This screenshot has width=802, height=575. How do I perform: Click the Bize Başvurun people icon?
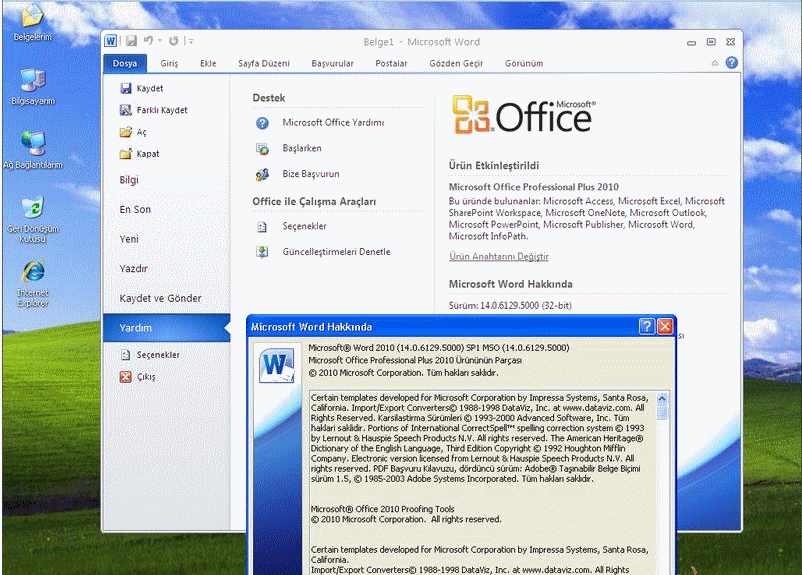262,174
